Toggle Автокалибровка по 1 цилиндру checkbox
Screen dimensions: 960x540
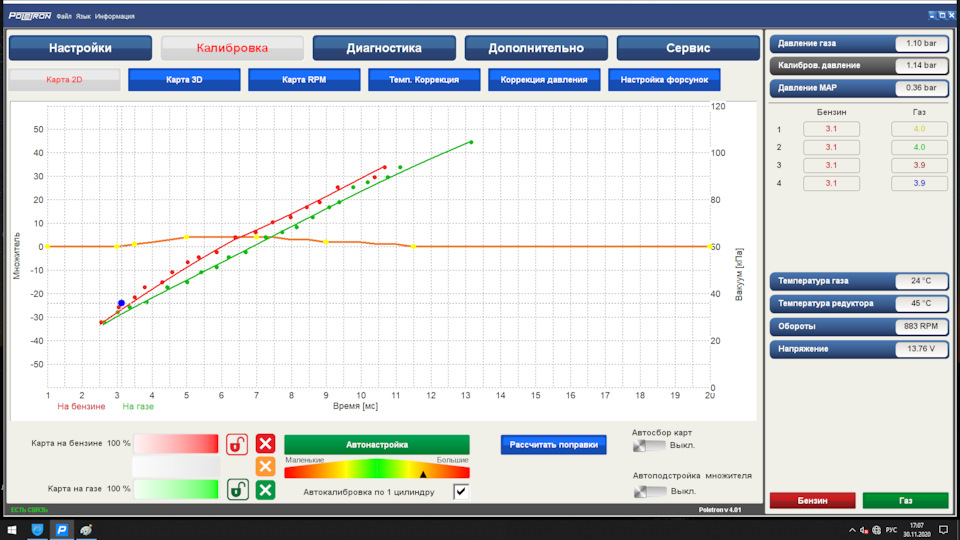pos(461,491)
